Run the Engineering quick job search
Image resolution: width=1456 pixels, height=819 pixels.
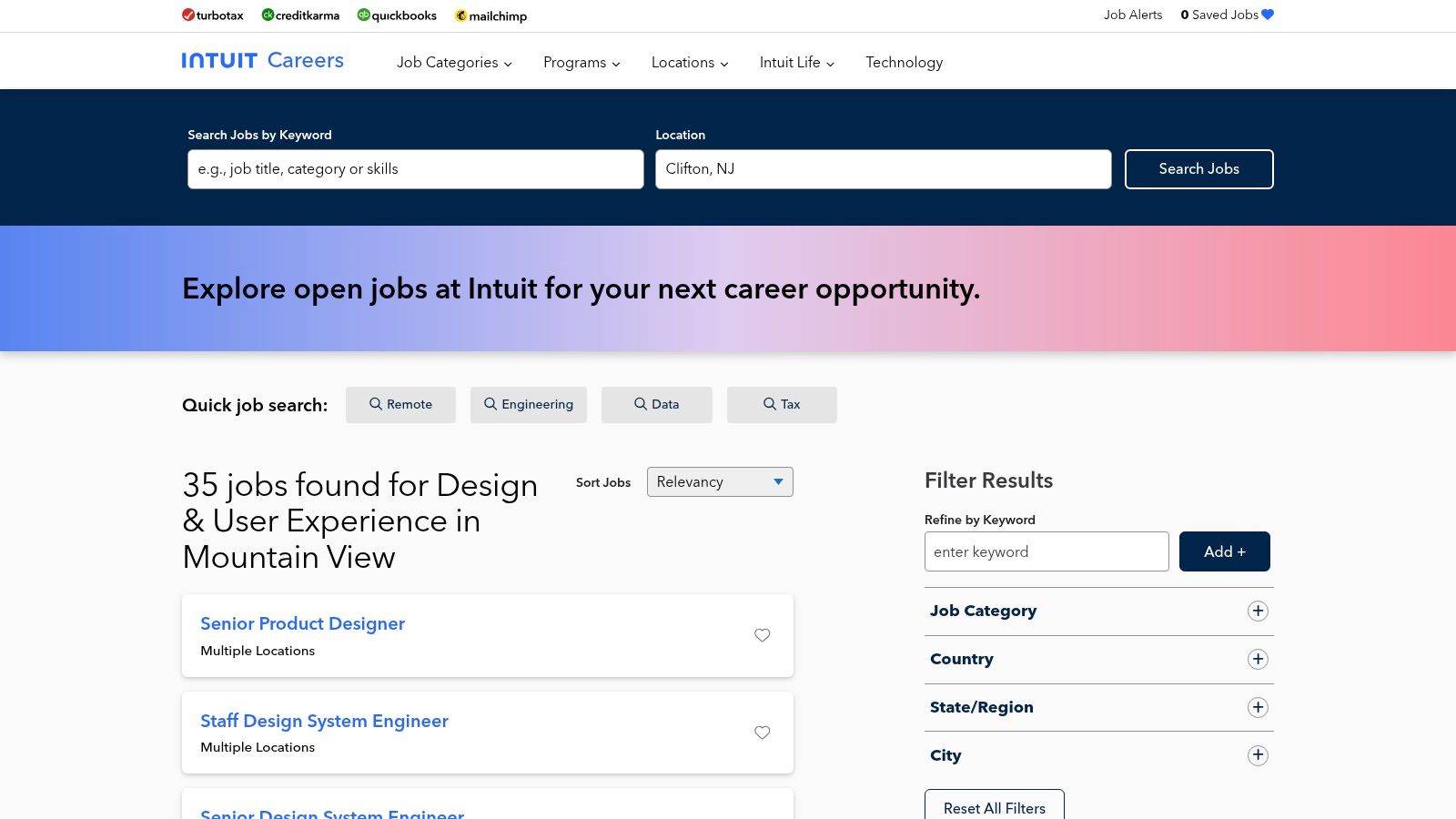tap(529, 405)
